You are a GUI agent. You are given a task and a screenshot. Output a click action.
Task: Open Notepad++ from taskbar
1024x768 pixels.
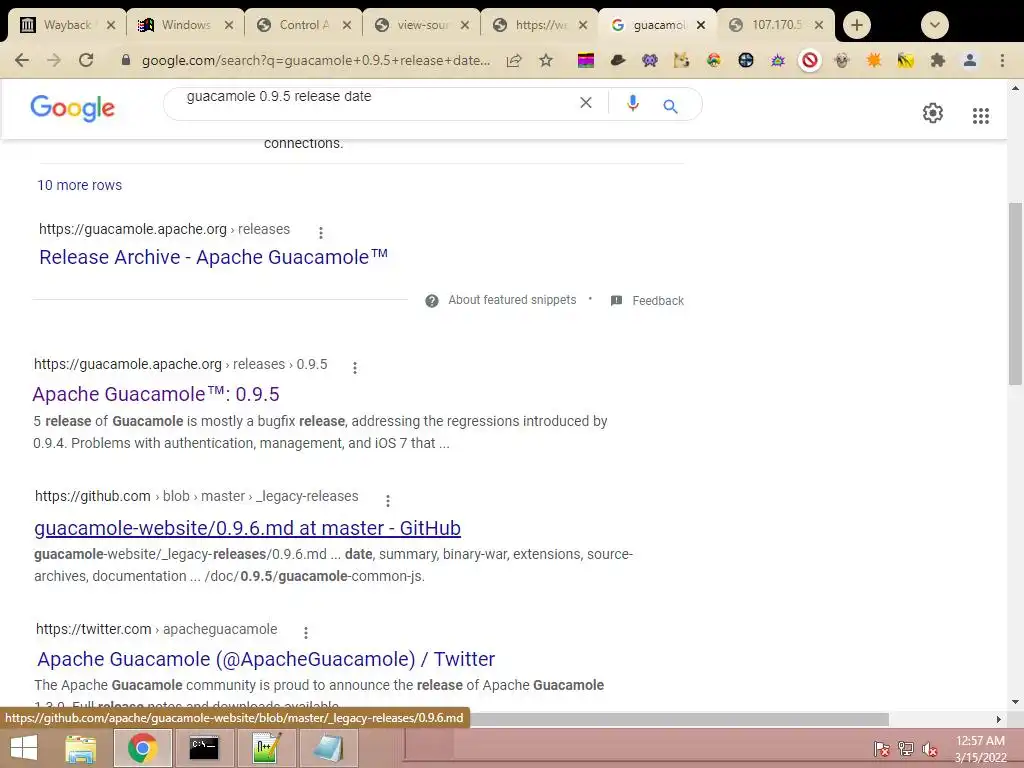pyautogui.click(x=267, y=748)
